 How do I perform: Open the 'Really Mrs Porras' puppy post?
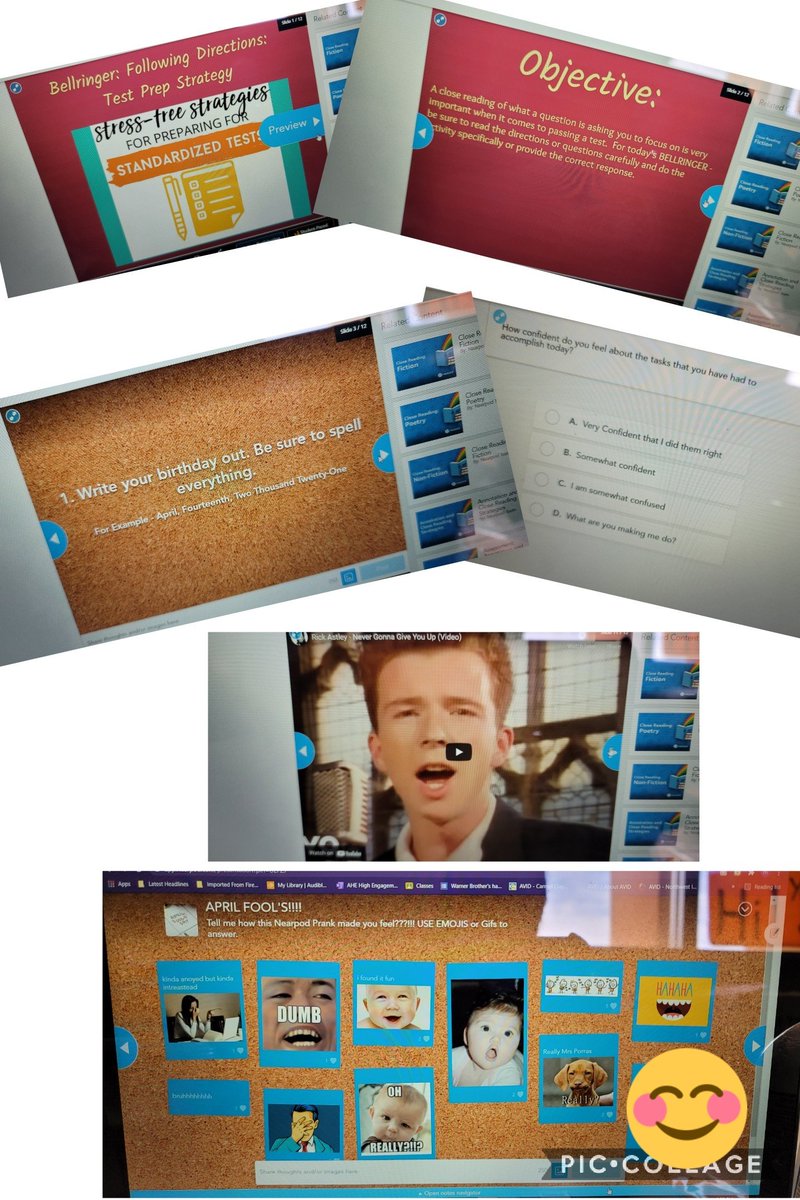point(578,1079)
